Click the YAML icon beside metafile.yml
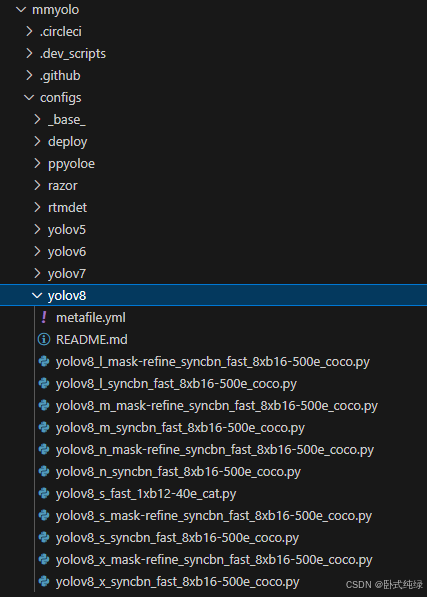 (x=44, y=317)
